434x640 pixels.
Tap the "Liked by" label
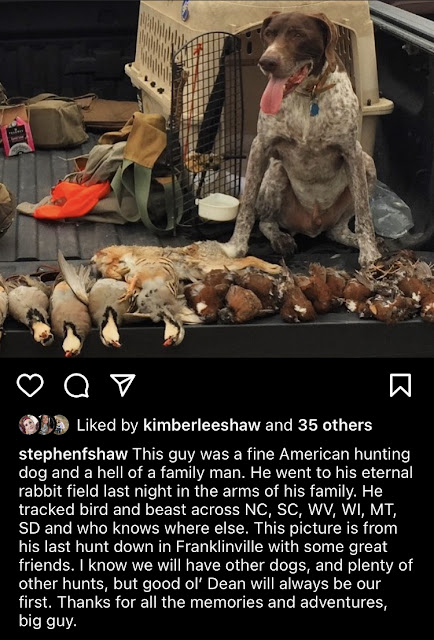(108, 425)
